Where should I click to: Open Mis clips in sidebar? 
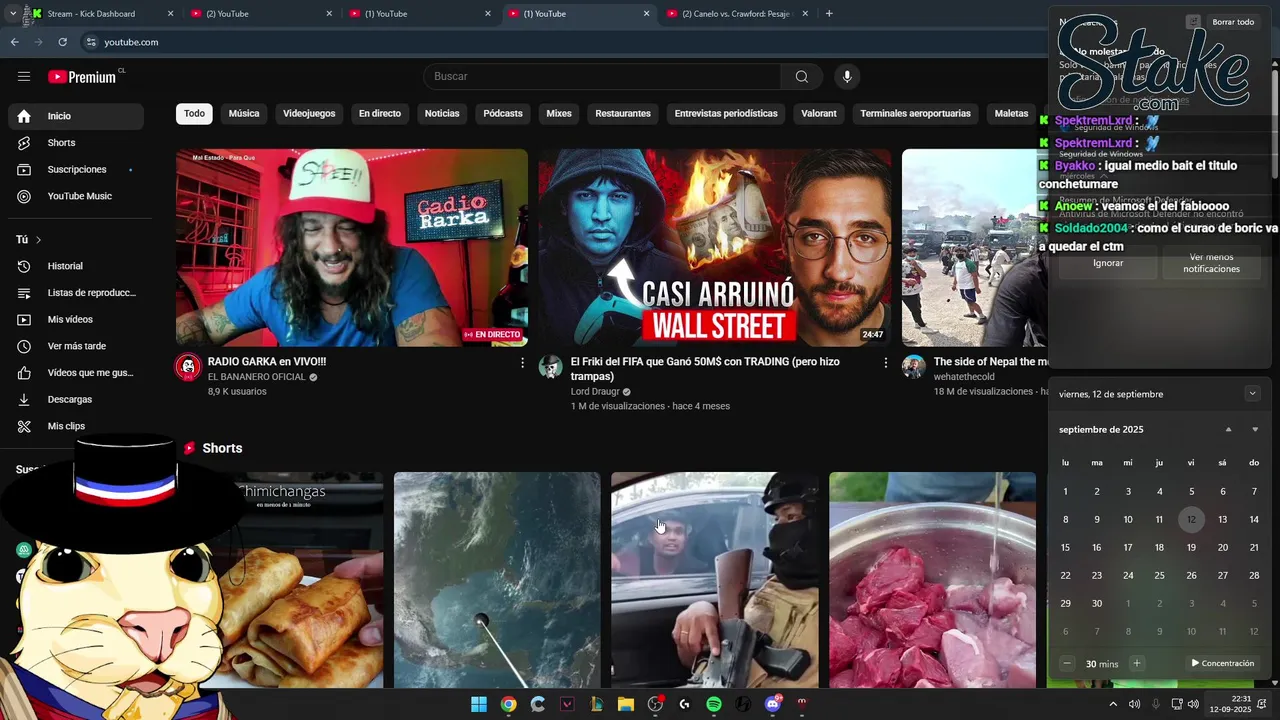pos(76,426)
